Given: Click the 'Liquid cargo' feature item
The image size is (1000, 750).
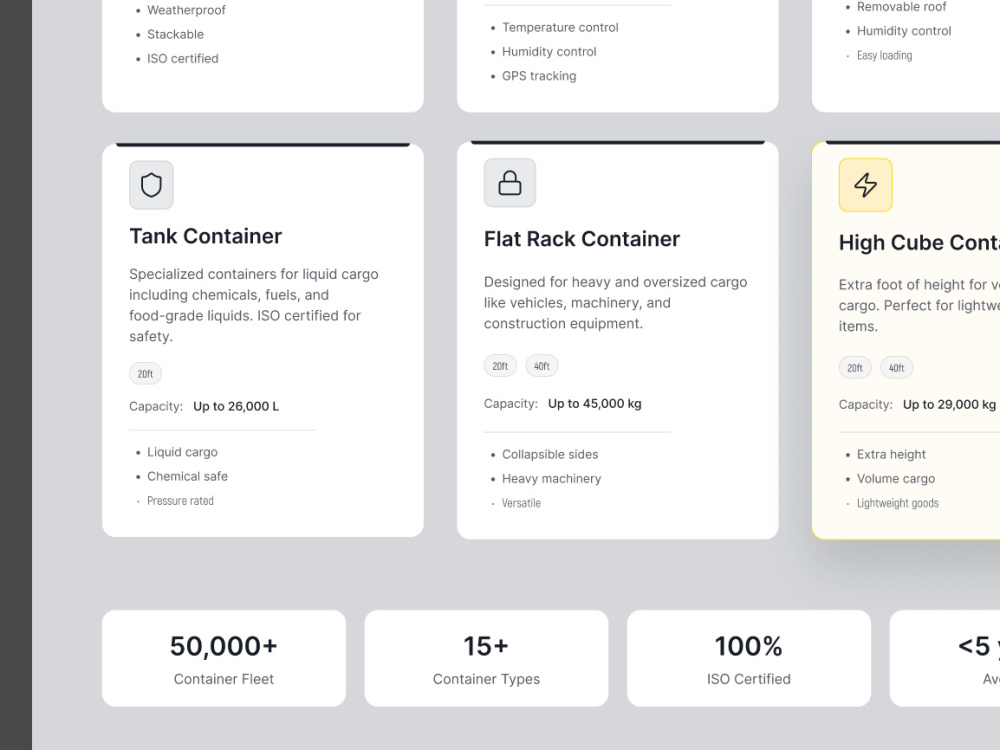Looking at the screenshot, I should 182,452.
